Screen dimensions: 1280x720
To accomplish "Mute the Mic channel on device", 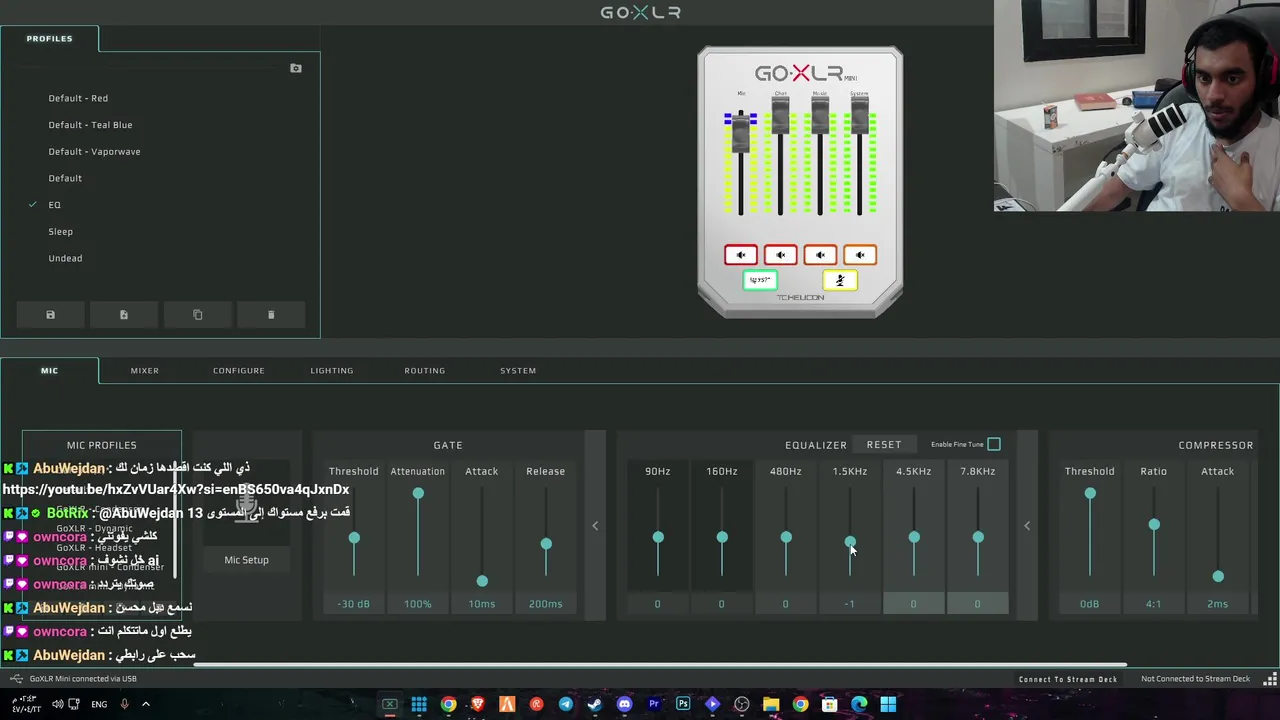I will coord(741,255).
